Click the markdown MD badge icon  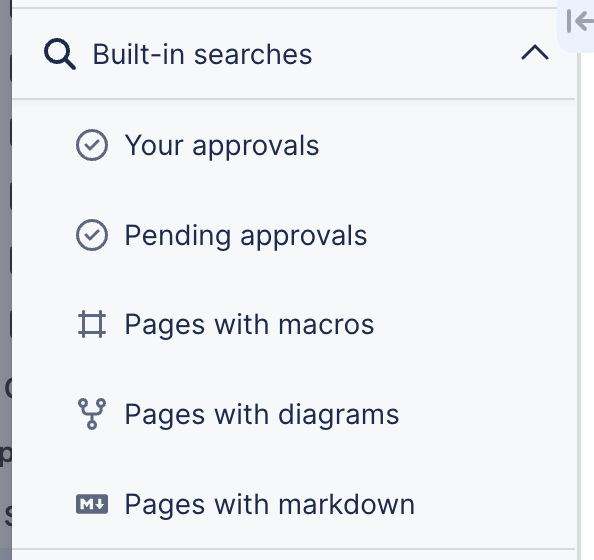[92, 504]
